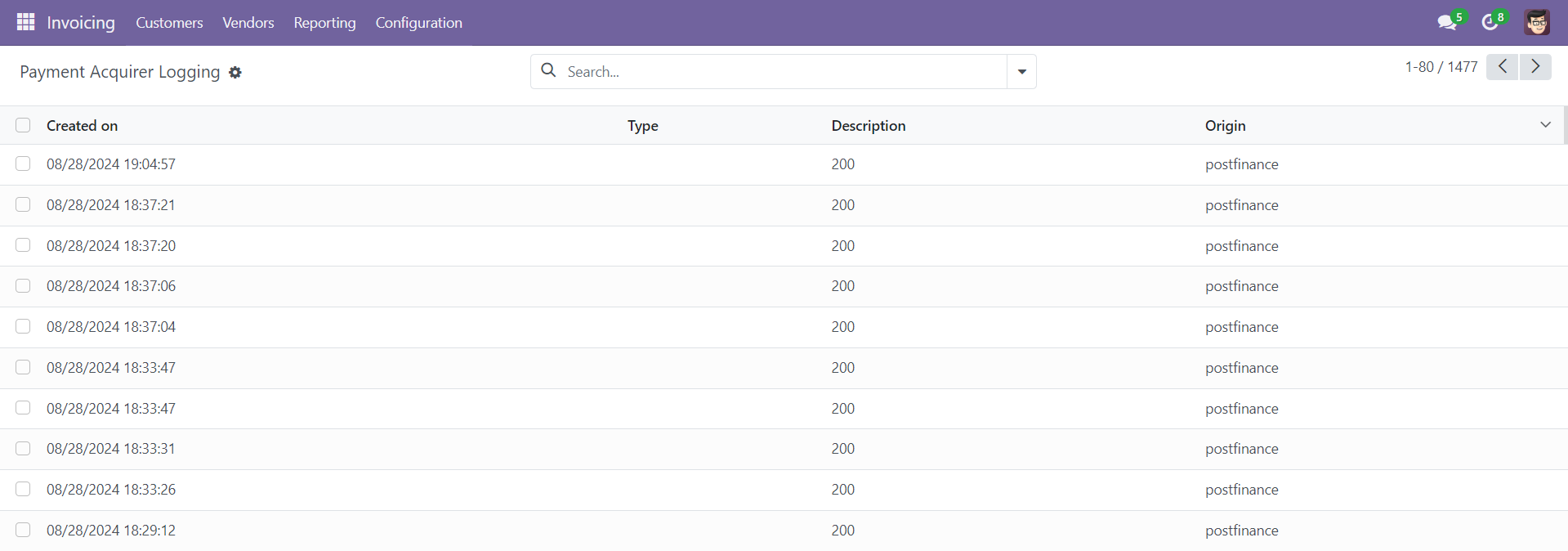This screenshot has width=1568, height=551.
Task: Open the Customers menu
Action: tap(169, 23)
